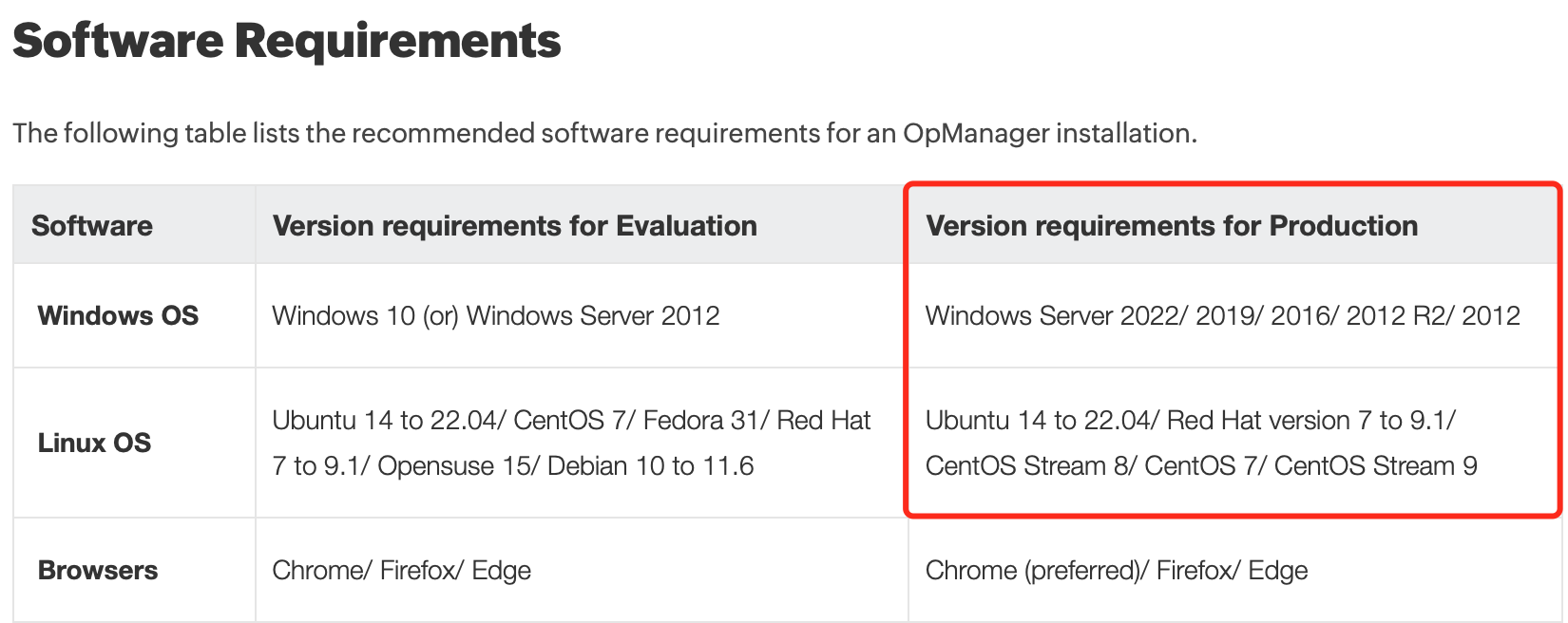
Task: Click Version requirements for Evaluation header
Action: (514, 226)
